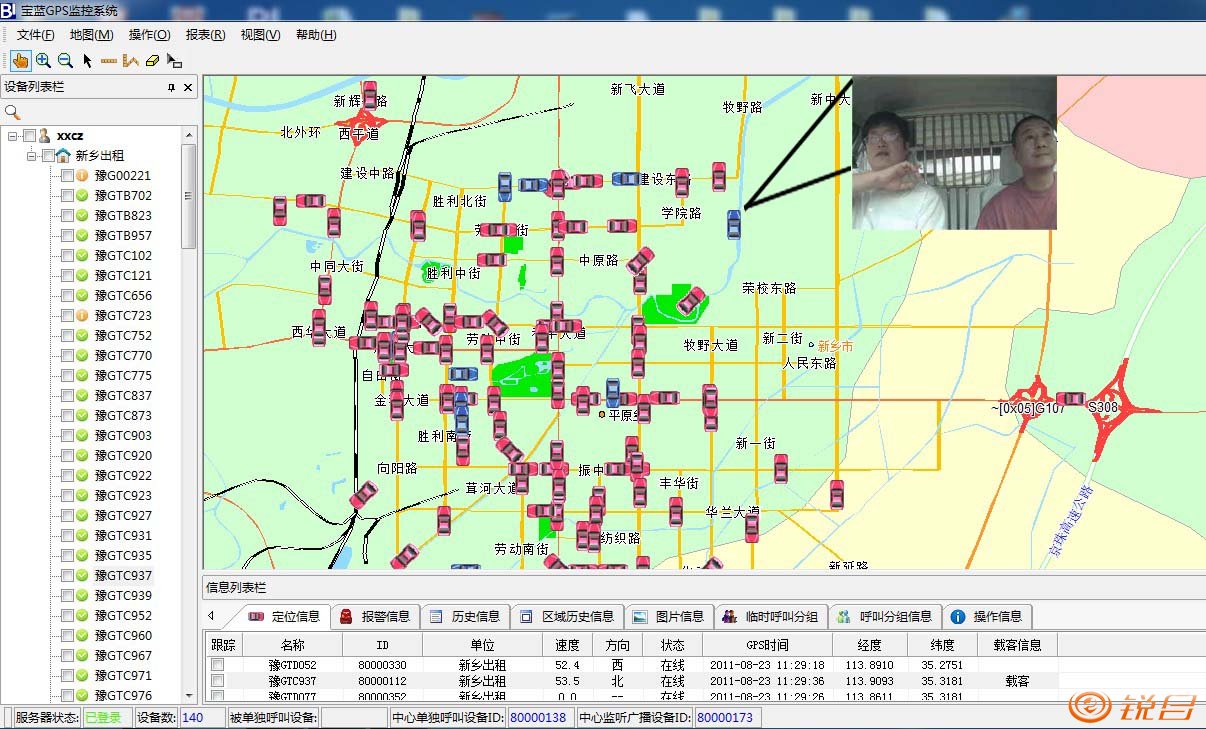The image size is (1206, 729).
Task: Click the device tree scrollbar thumb
Action: [x=188, y=195]
